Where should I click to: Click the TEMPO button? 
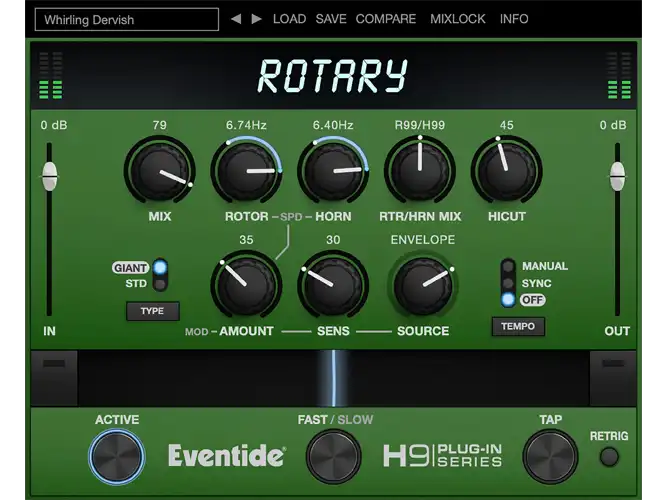pyautogui.click(x=518, y=326)
